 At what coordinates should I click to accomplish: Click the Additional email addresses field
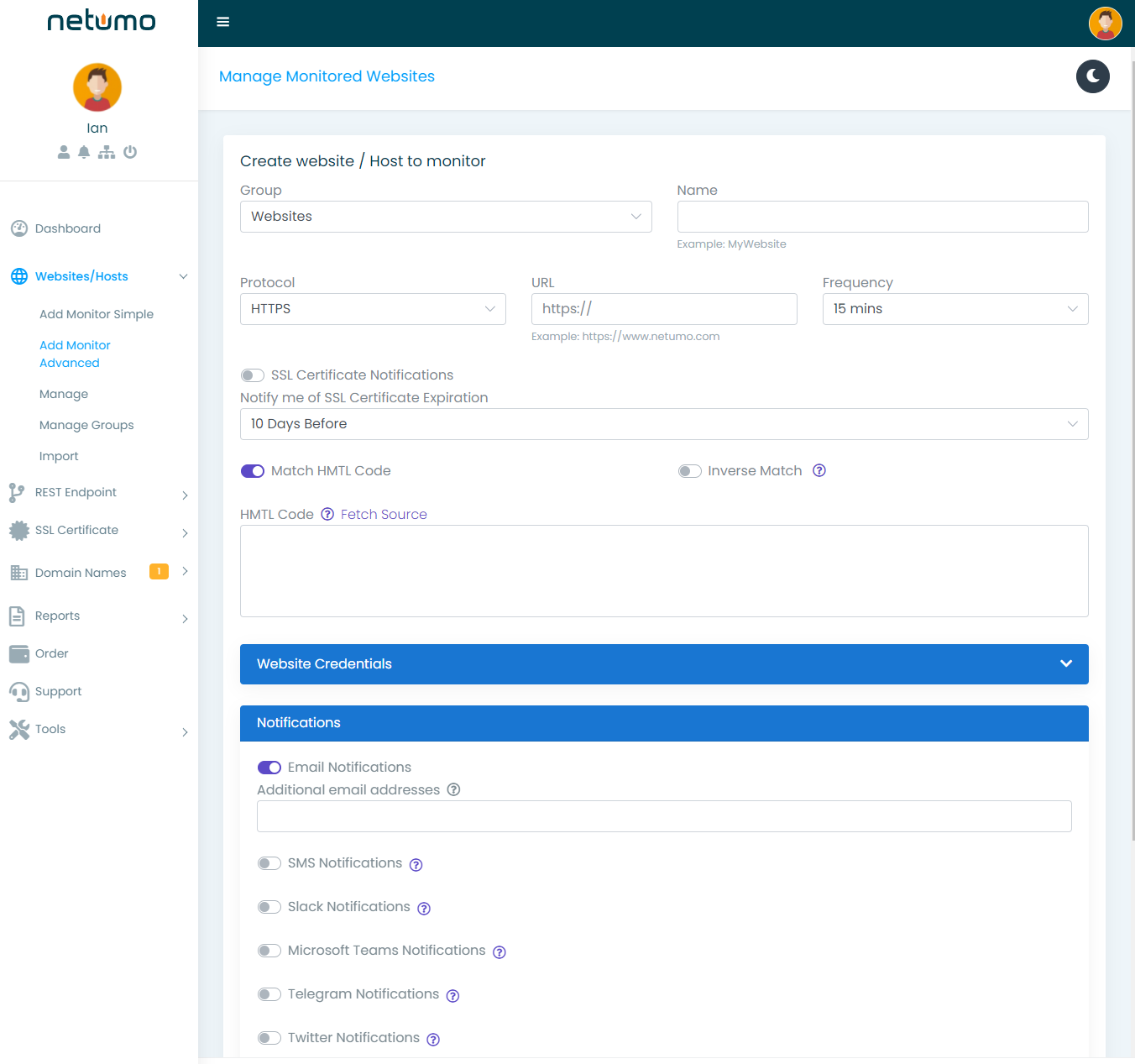pos(664,816)
